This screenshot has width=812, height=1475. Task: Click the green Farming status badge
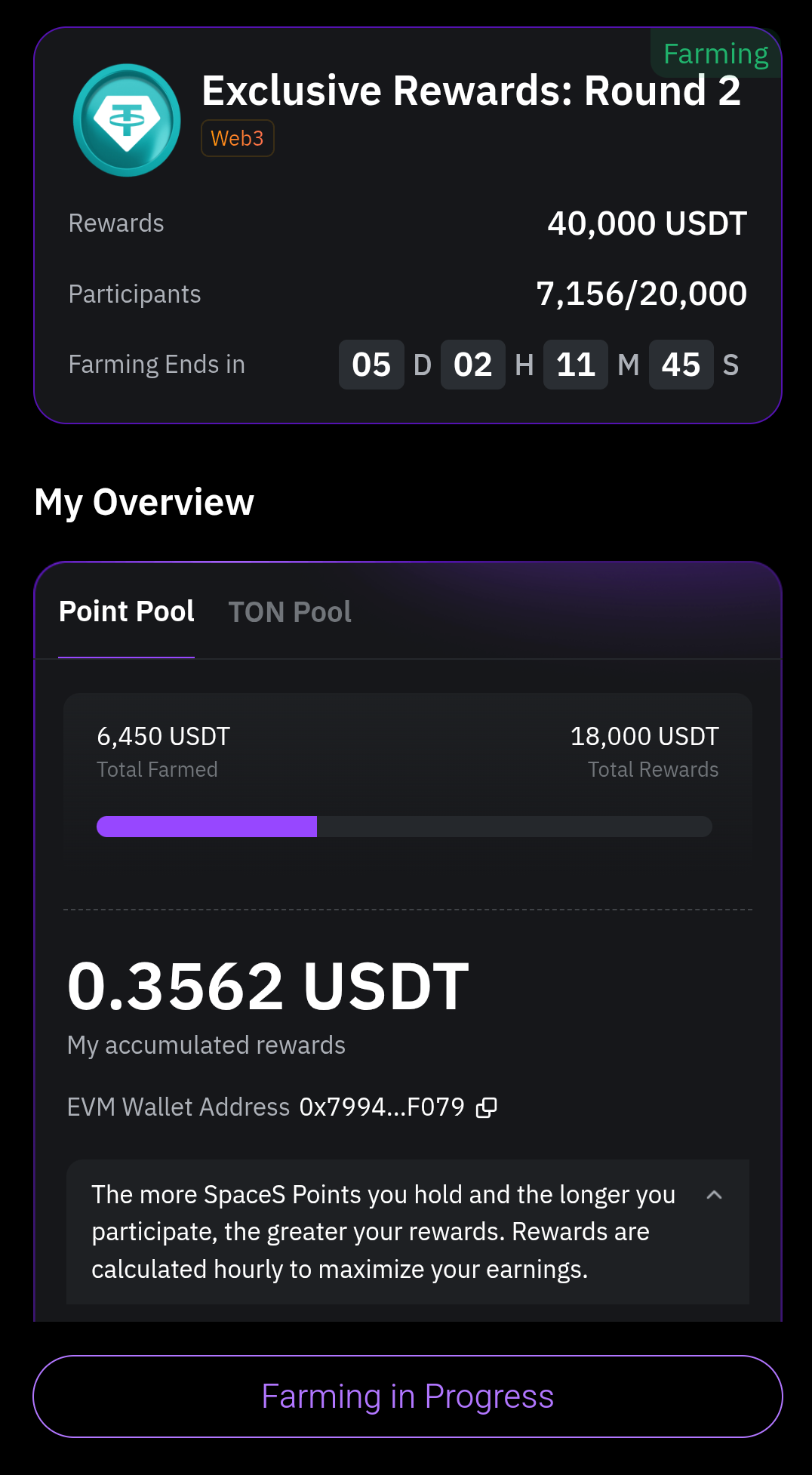click(715, 54)
